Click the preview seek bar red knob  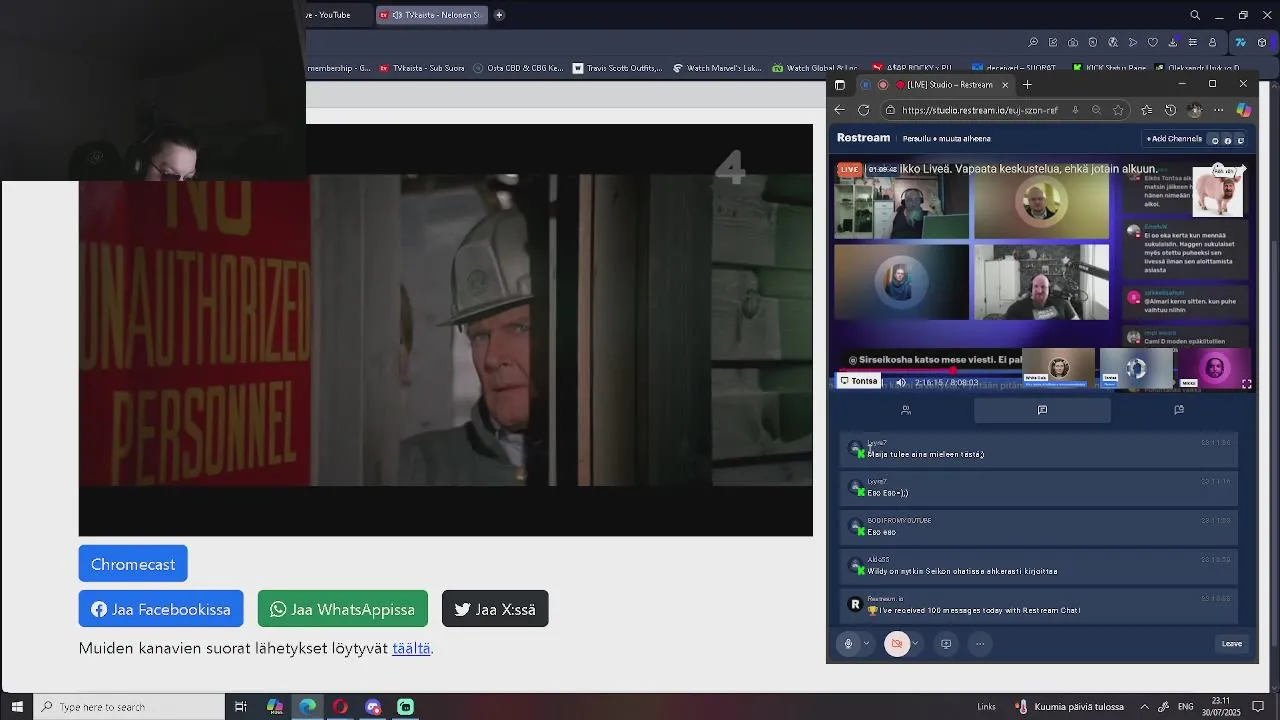tap(952, 371)
